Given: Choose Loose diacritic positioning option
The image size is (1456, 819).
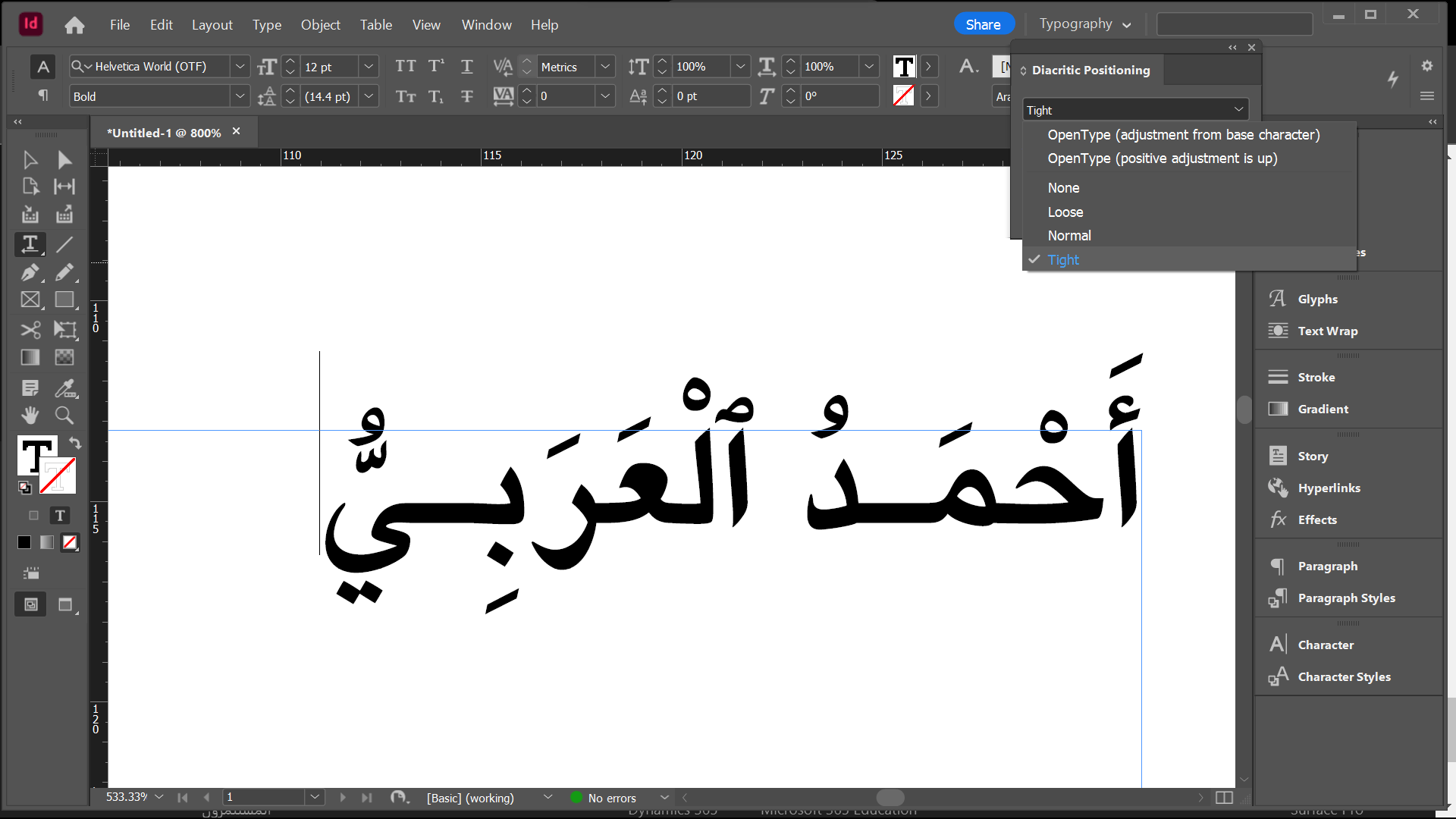Looking at the screenshot, I should 1065,212.
